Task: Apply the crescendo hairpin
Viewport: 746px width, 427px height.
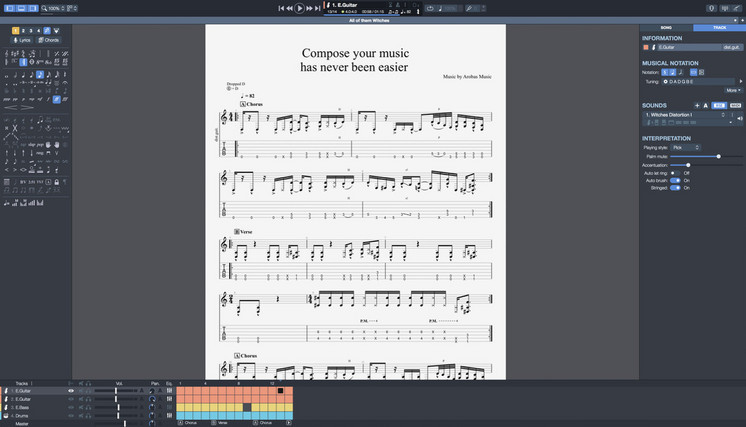Action: tap(11, 107)
